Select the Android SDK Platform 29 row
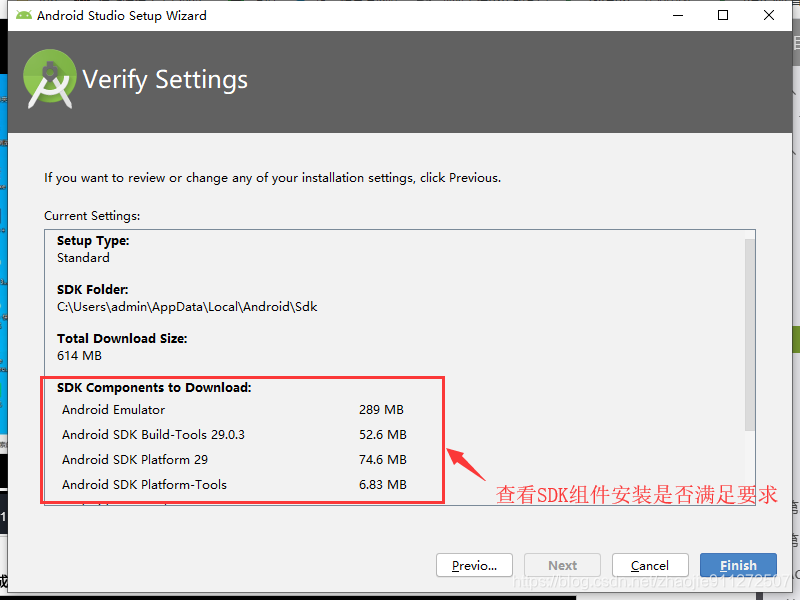 (x=234, y=460)
